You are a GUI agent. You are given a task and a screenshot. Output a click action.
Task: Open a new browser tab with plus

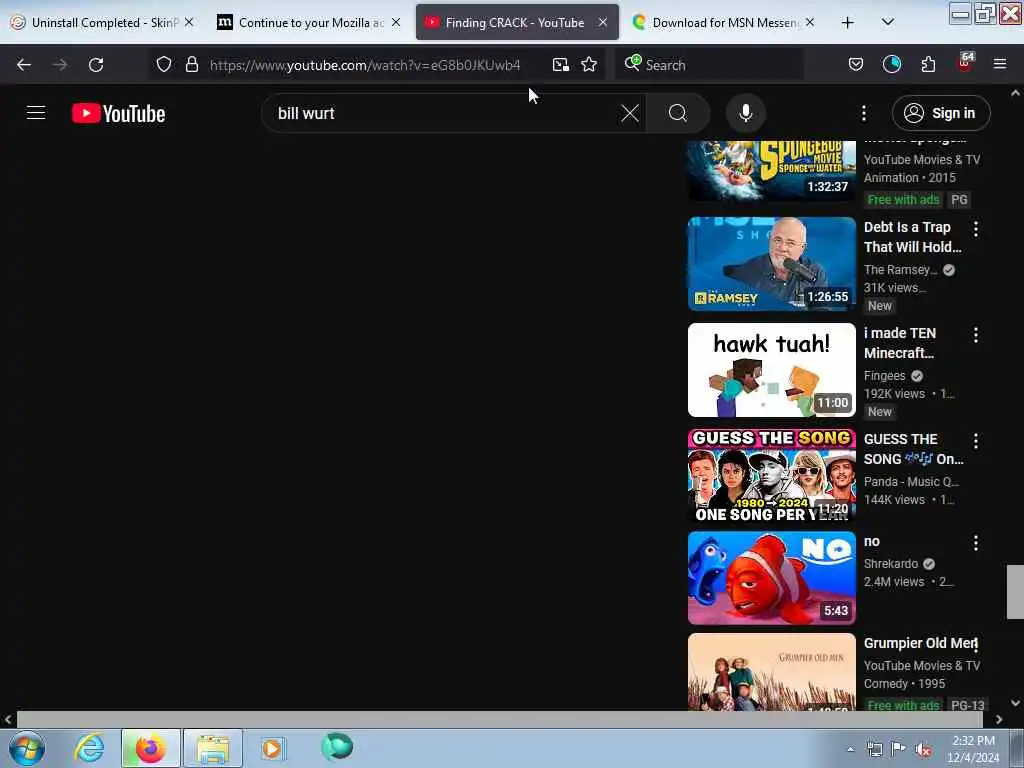[848, 23]
